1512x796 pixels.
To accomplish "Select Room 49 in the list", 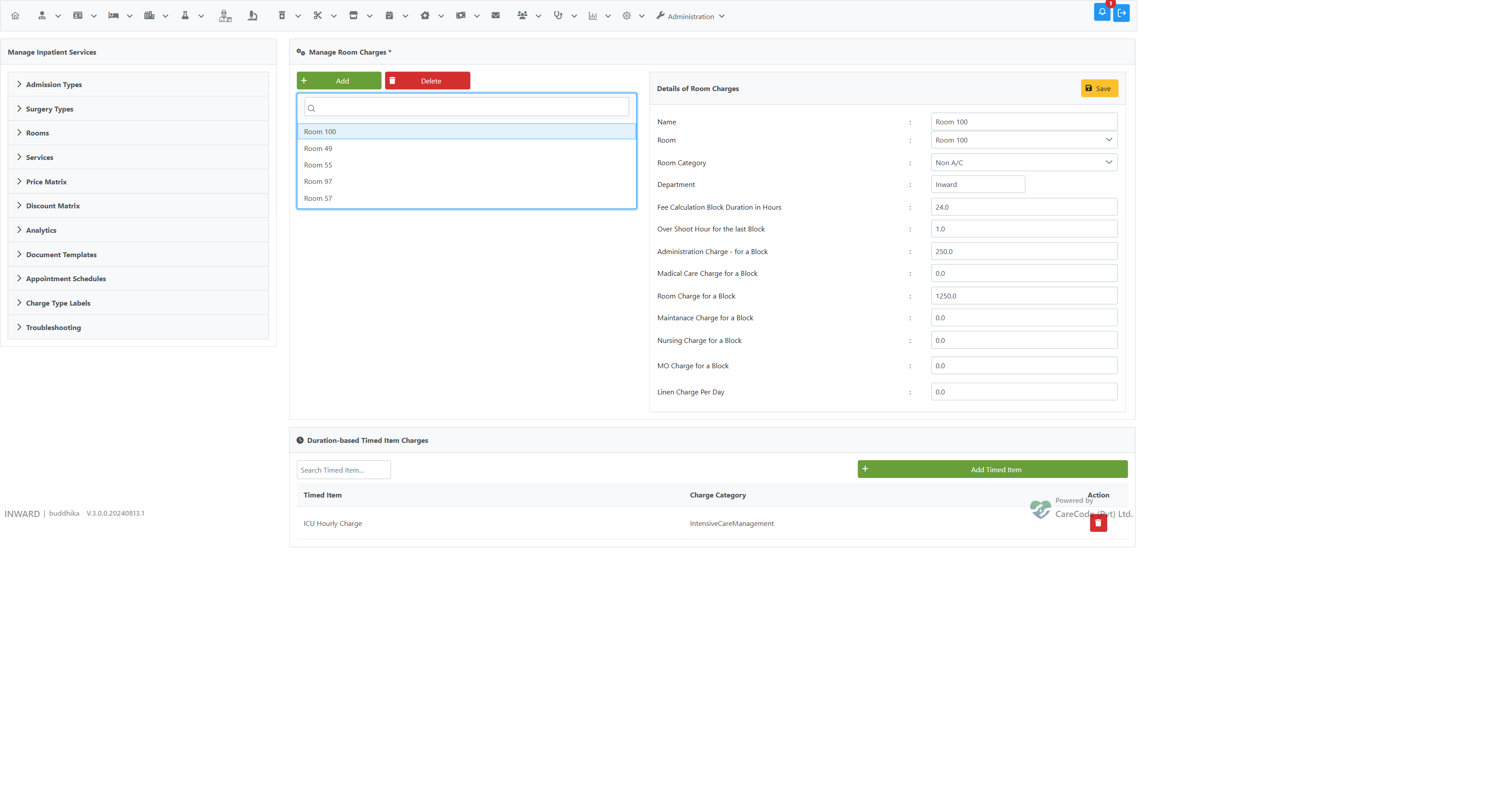I will click(x=467, y=148).
